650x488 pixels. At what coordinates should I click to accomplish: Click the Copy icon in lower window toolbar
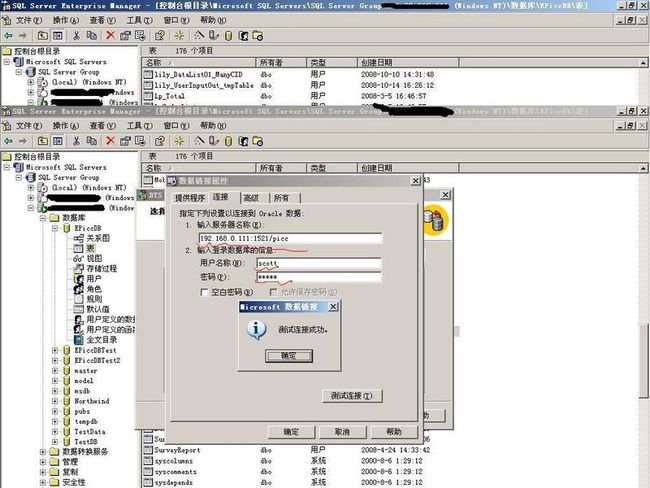pos(92,141)
